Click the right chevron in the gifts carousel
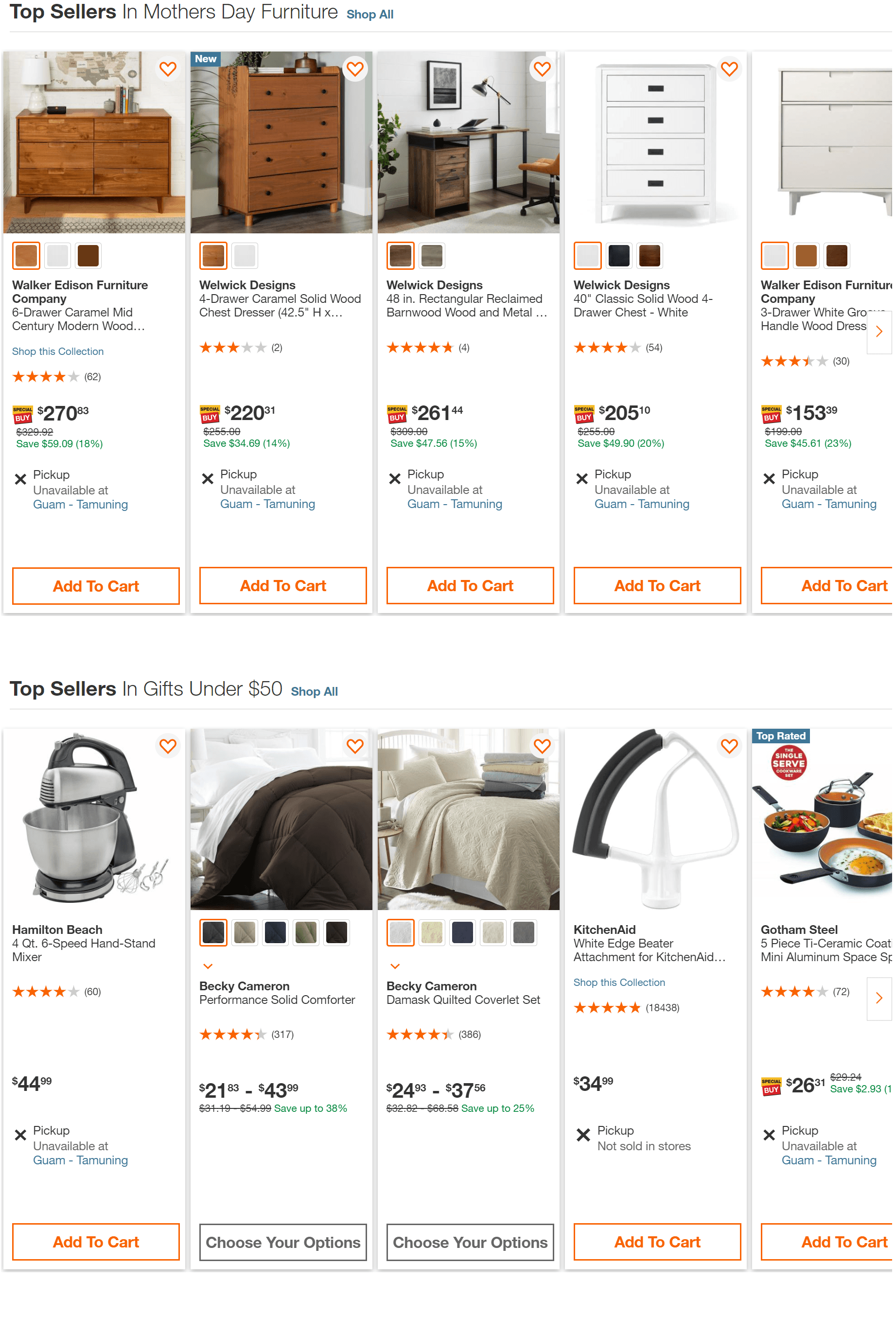 (879, 998)
